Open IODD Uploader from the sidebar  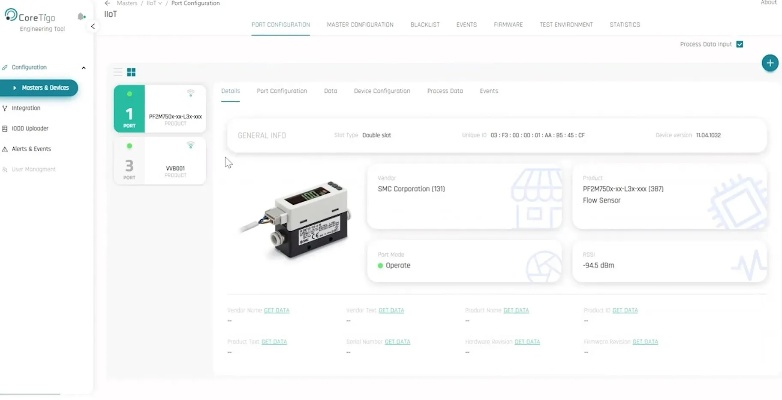point(30,128)
